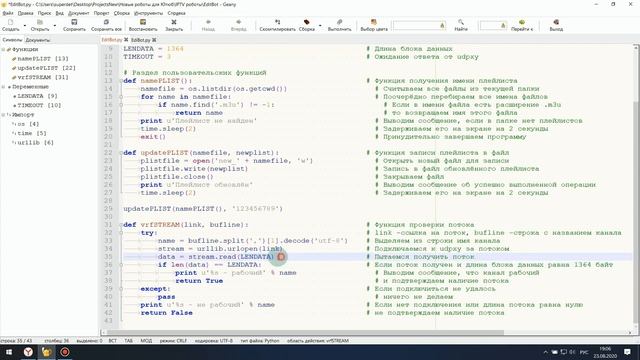Click the Найти (Find) magnifier icon
This screenshot has width=640, height=360.
(x=461, y=22)
